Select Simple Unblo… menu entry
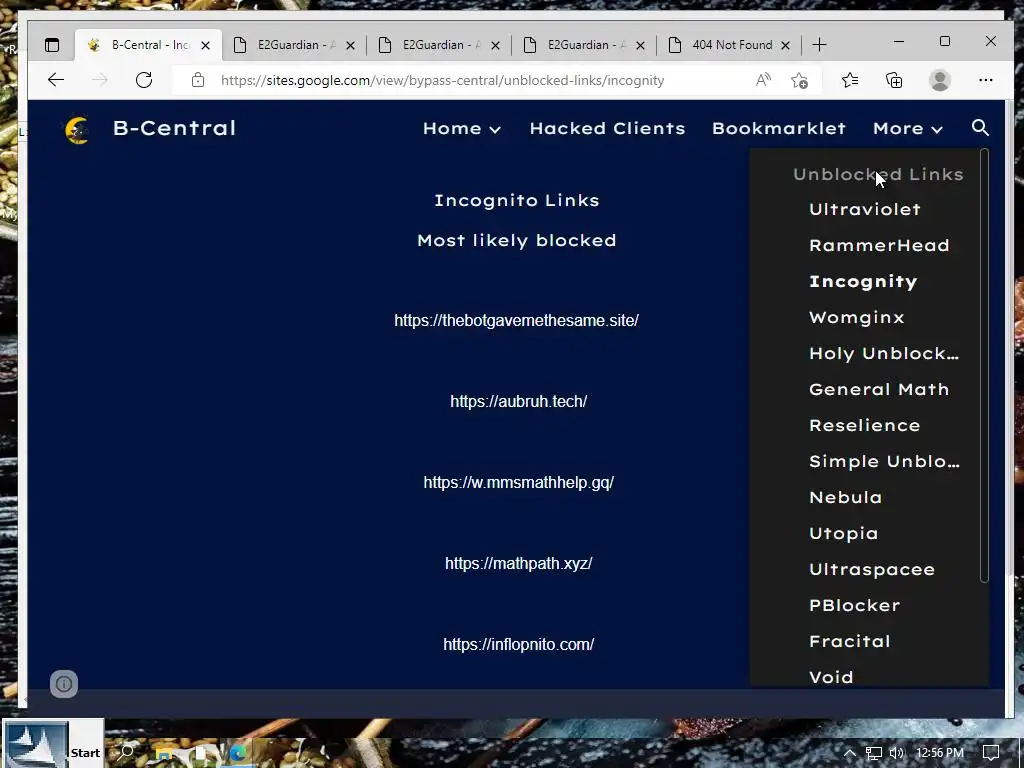Screen dimensions: 1024x768 884,461
